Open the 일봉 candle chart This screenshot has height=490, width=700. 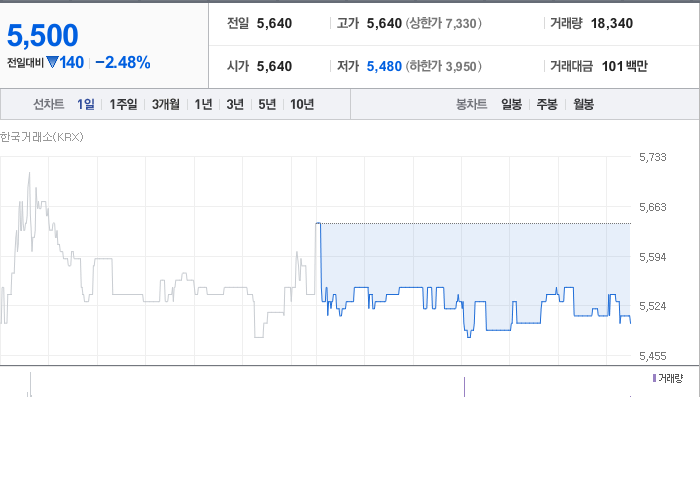[x=511, y=104]
